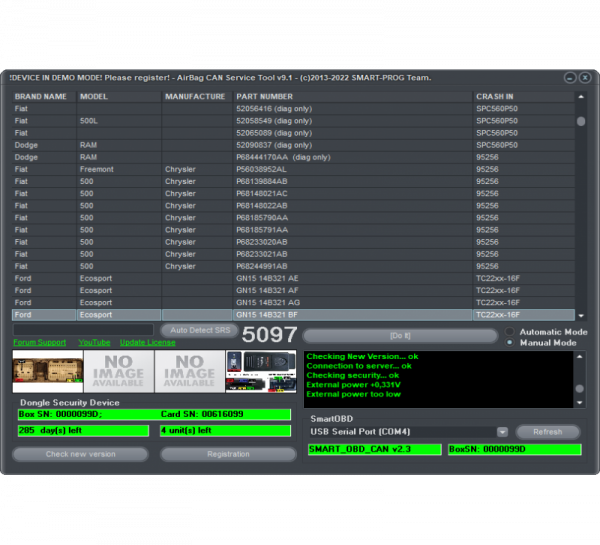This screenshot has width=600, height=545.
Task: Click the [Do It] button
Action: pyautogui.click(x=400, y=336)
